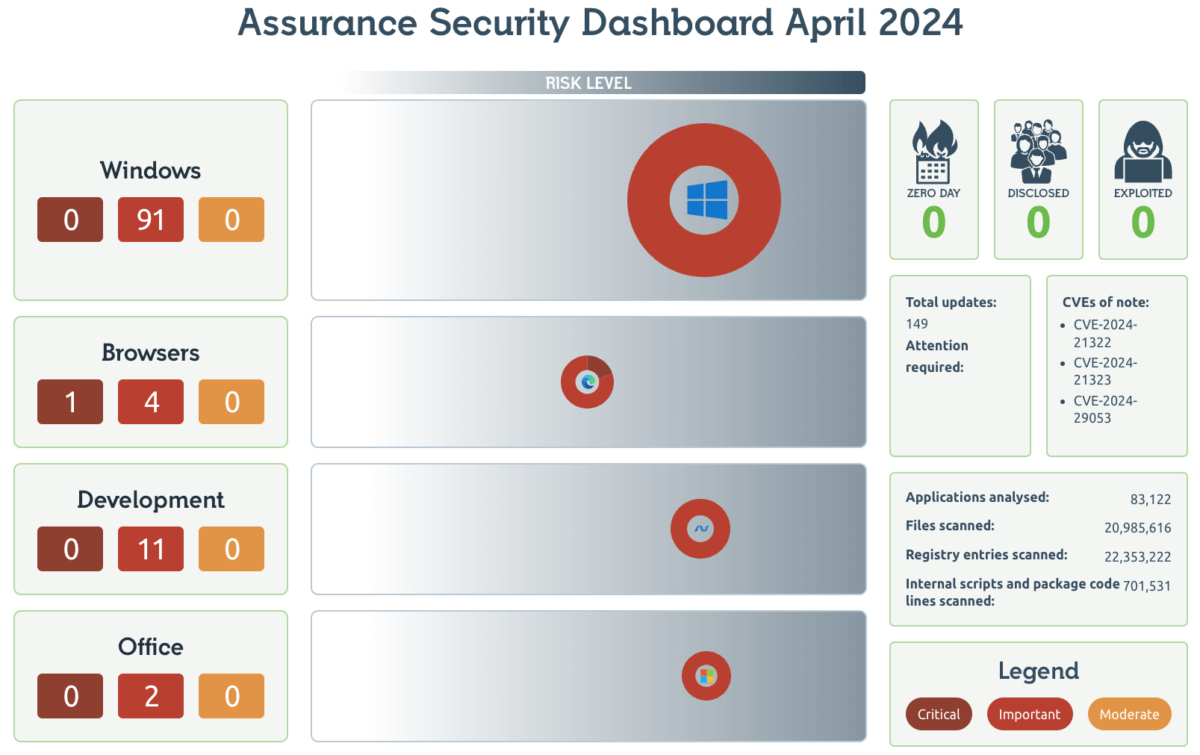Click the .NET development icon in the chart
This screenshot has height=755, width=1200.
pyautogui.click(x=701, y=528)
